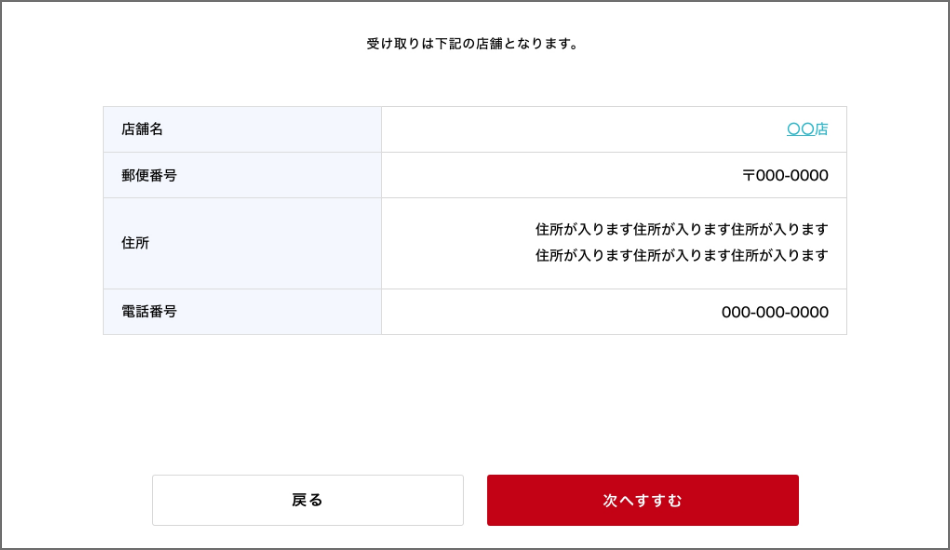Click the first 〇 in the store link
This screenshot has height=550, width=950.
pyautogui.click(x=793, y=129)
